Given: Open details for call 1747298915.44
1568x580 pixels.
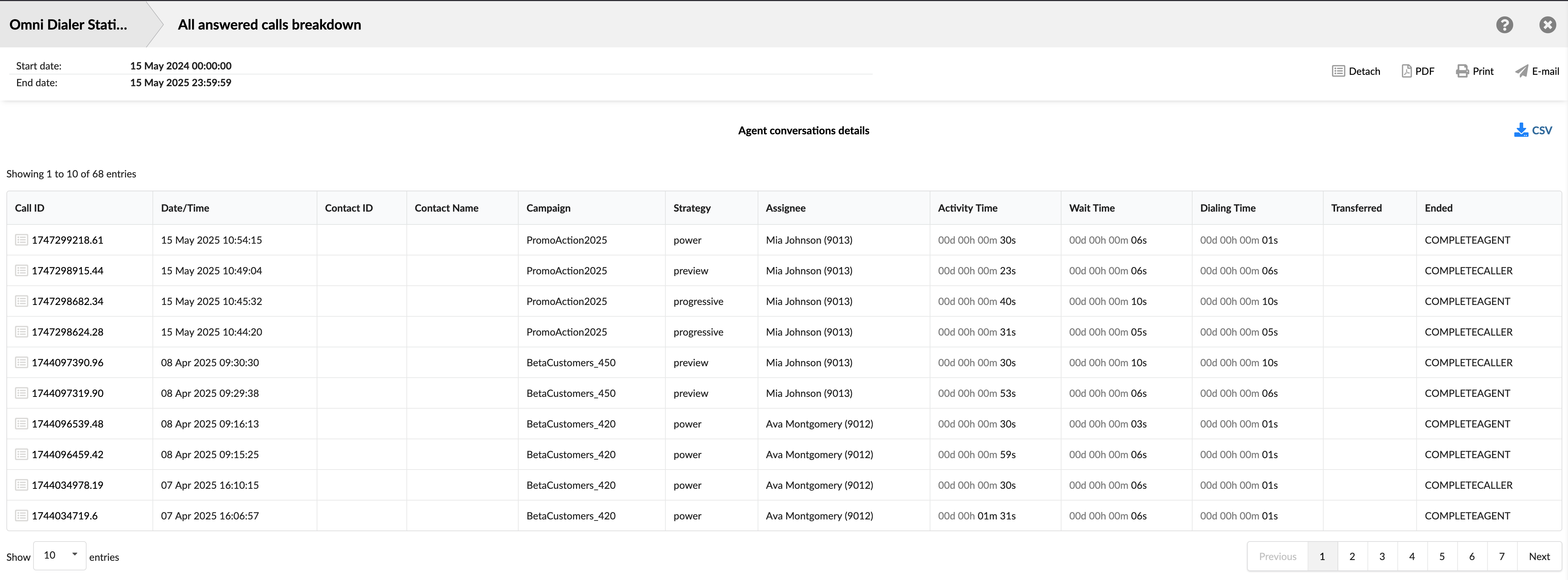Looking at the screenshot, I should coord(21,270).
